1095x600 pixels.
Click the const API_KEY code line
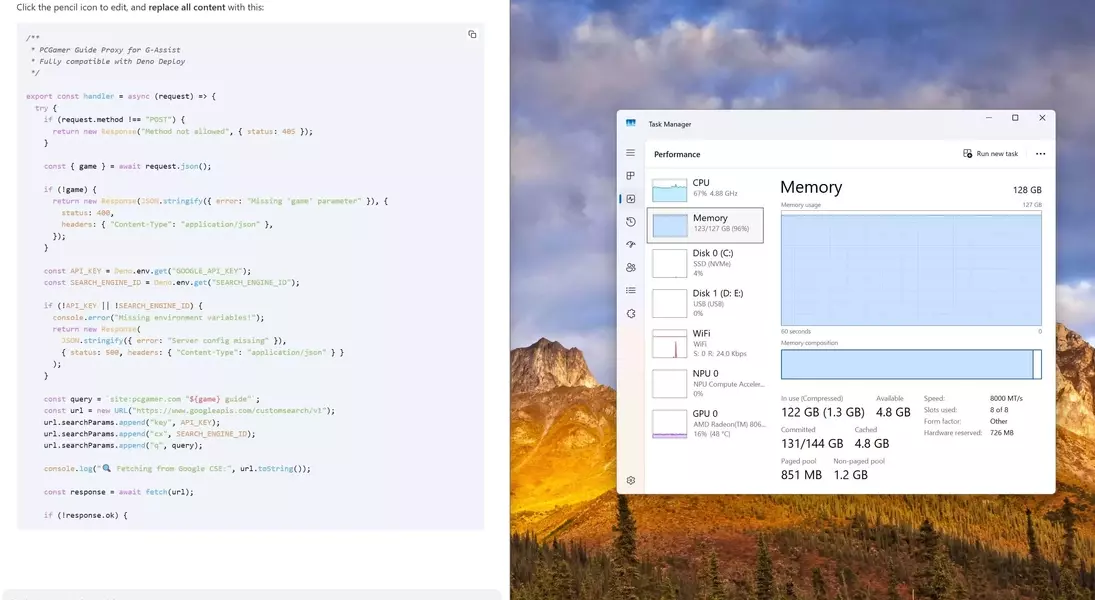point(147,271)
